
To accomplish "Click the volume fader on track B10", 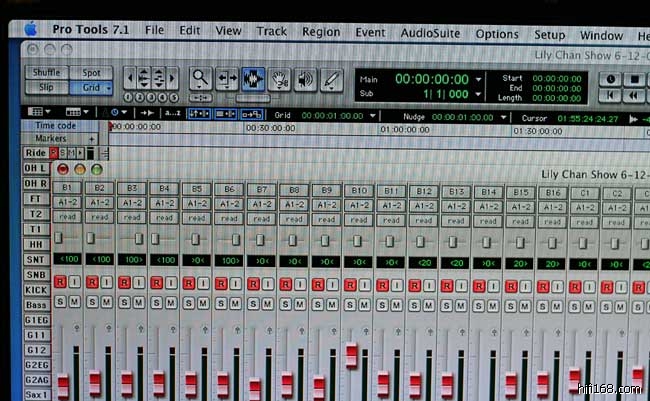I will (351, 356).
